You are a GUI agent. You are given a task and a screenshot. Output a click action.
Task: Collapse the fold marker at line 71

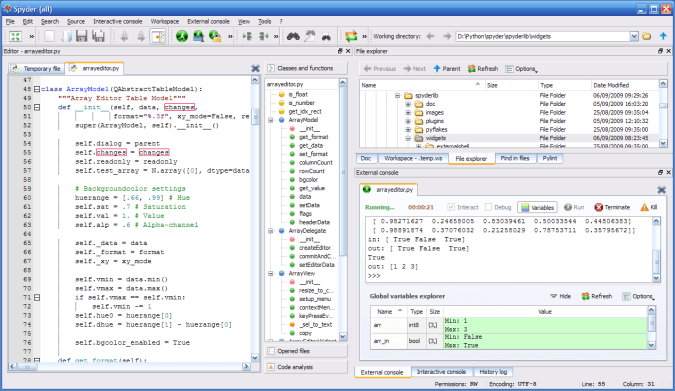(x=37, y=298)
